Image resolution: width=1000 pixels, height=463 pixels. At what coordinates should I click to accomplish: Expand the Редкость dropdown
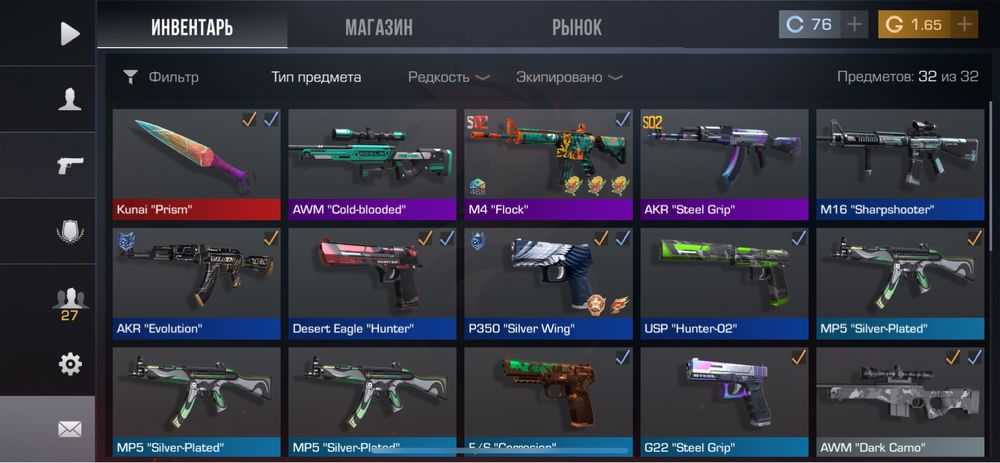[x=449, y=78]
